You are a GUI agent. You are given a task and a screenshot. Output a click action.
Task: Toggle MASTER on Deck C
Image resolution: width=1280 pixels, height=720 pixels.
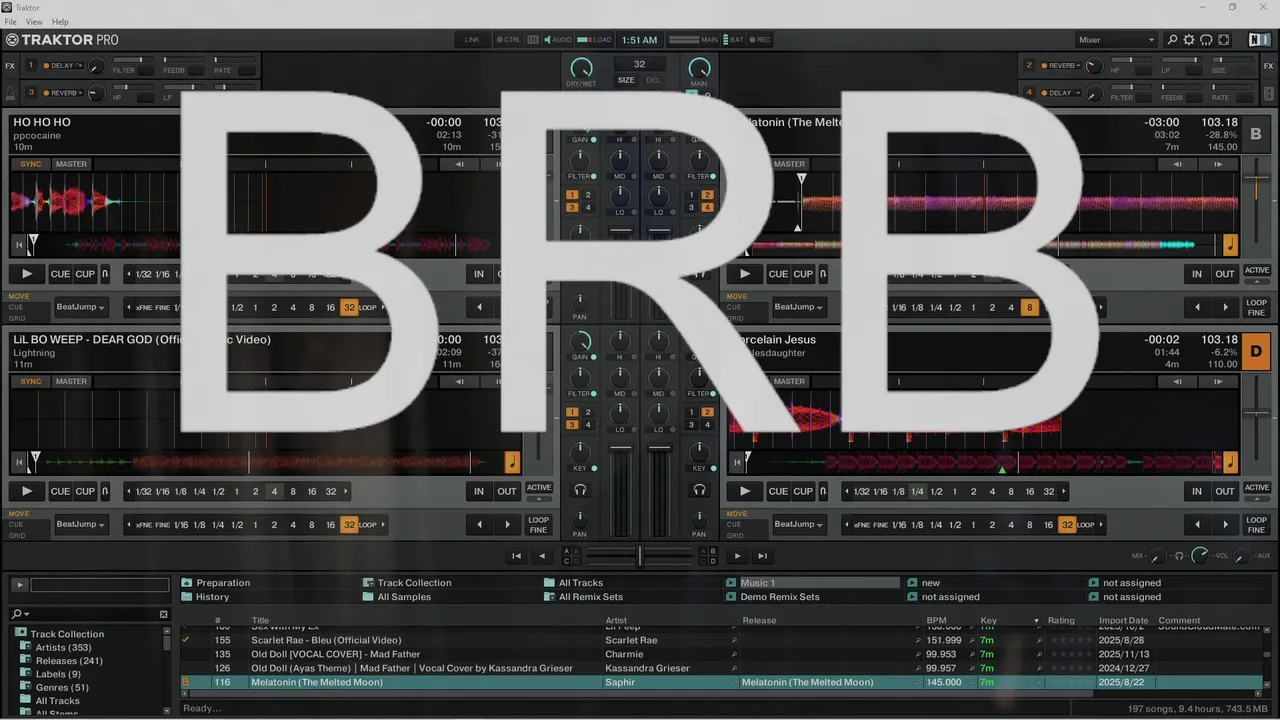pos(71,381)
